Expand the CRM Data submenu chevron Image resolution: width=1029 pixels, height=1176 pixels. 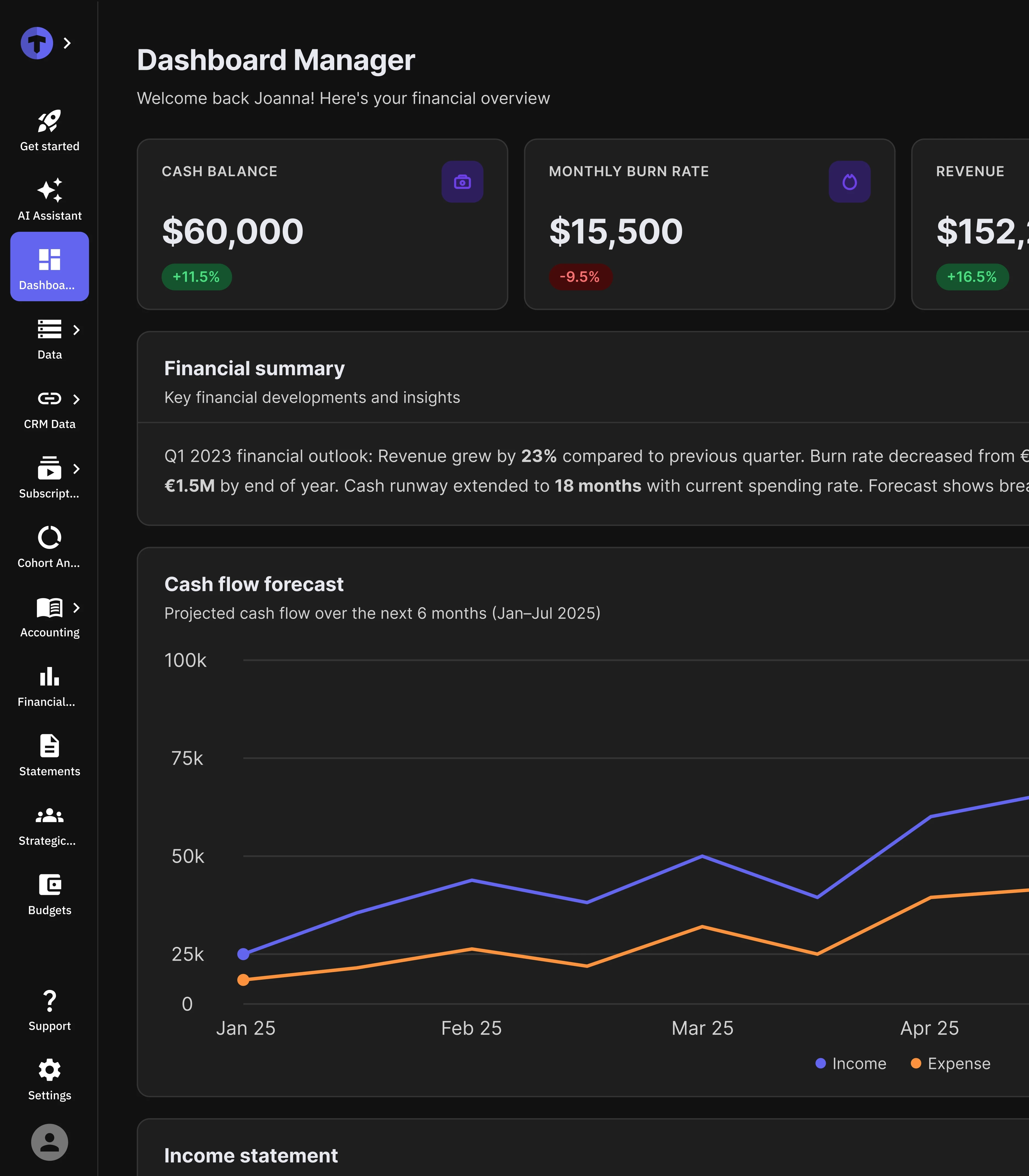[x=76, y=399]
